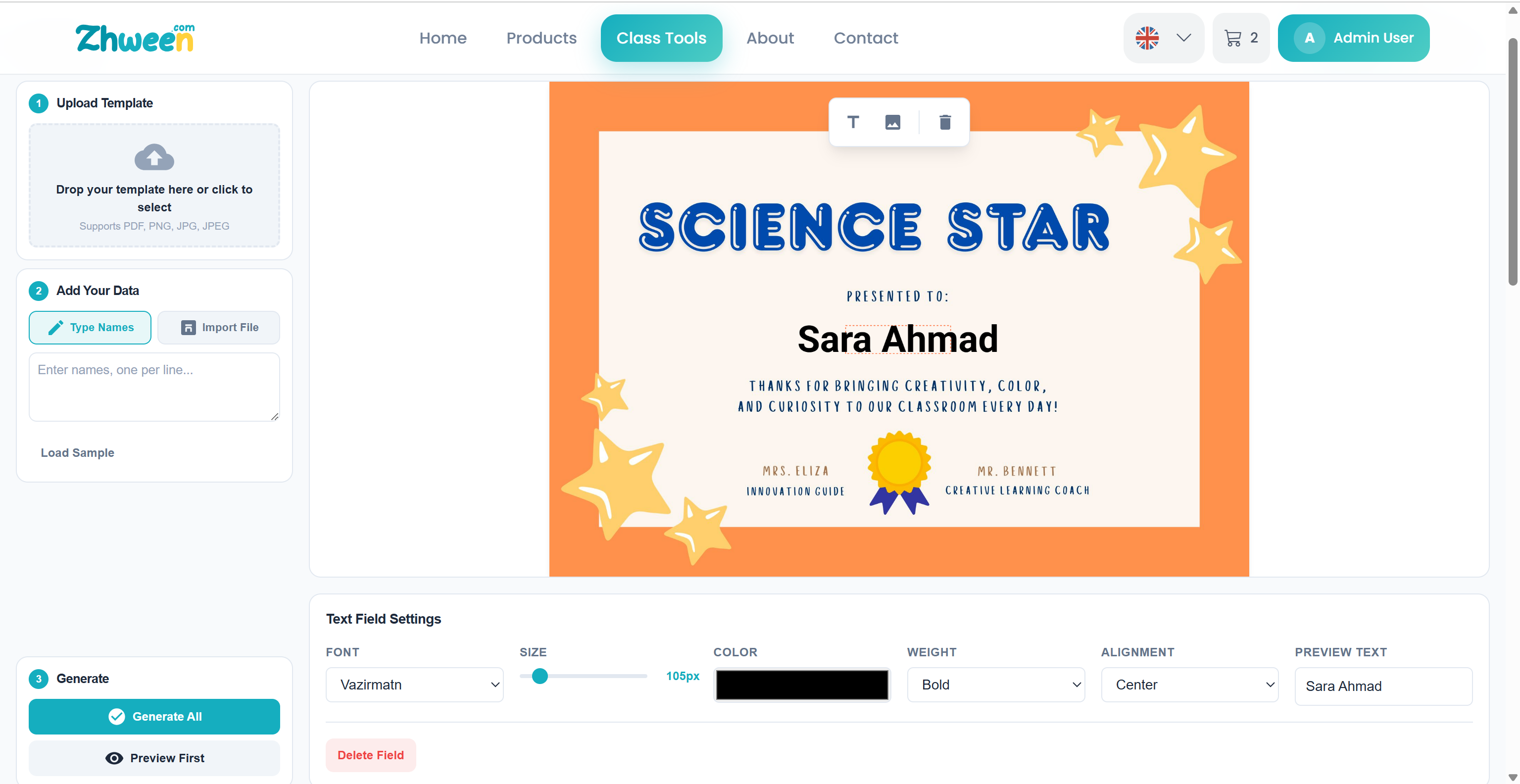
Task: Open the black text color swatch
Action: (x=801, y=685)
